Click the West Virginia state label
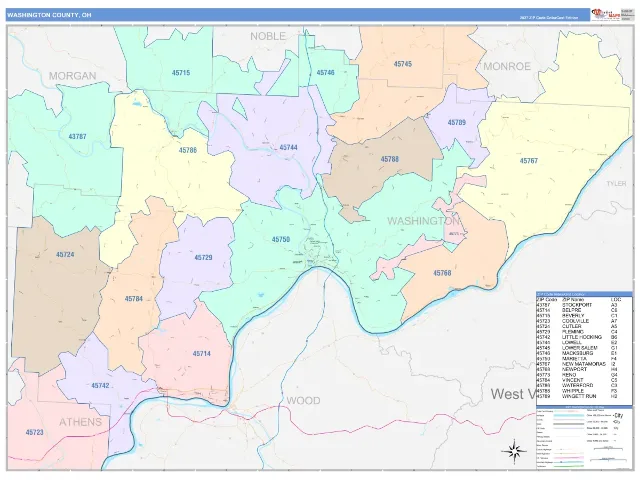The width and height of the screenshot is (640, 480). [x=513, y=394]
